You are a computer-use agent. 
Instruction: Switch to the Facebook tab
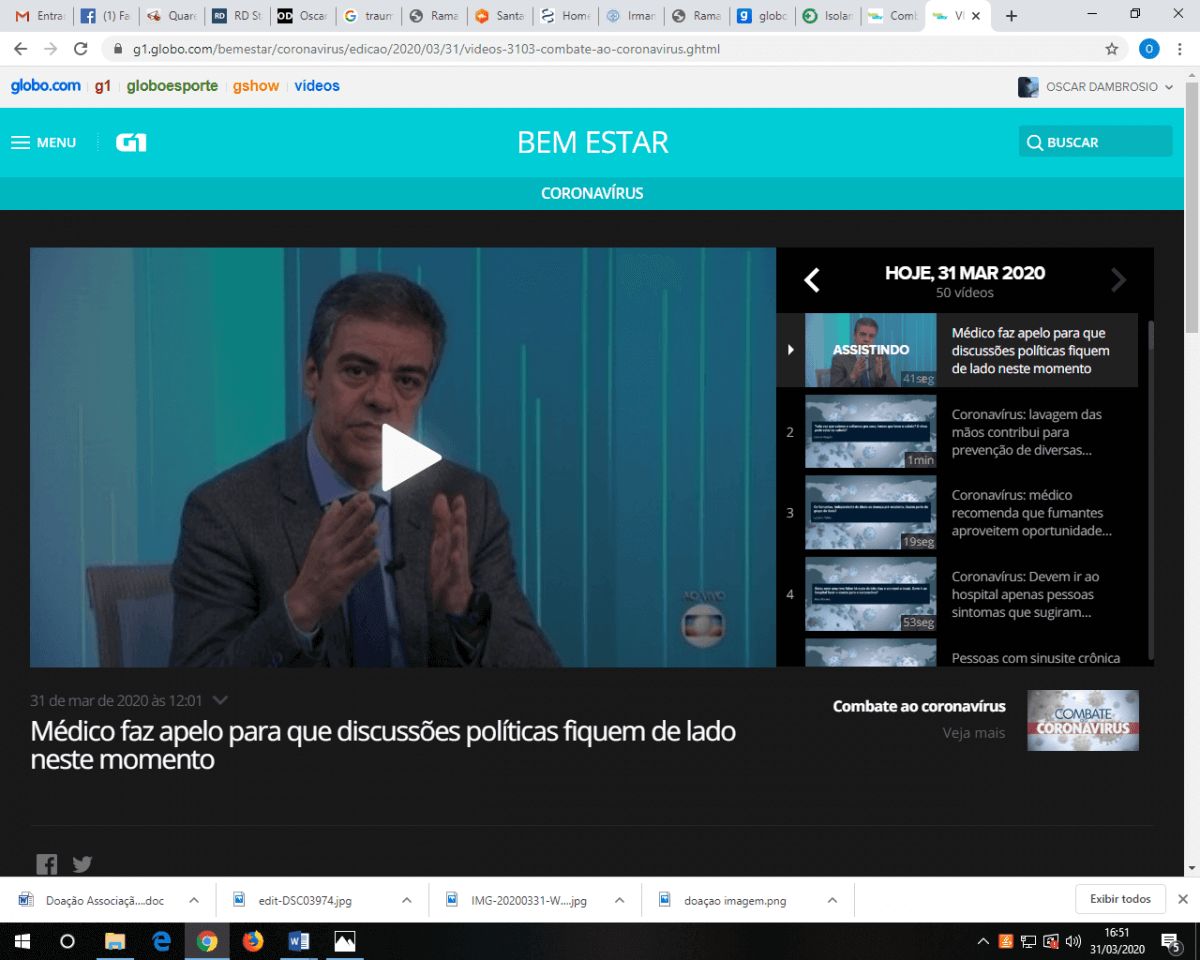[104, 16]
